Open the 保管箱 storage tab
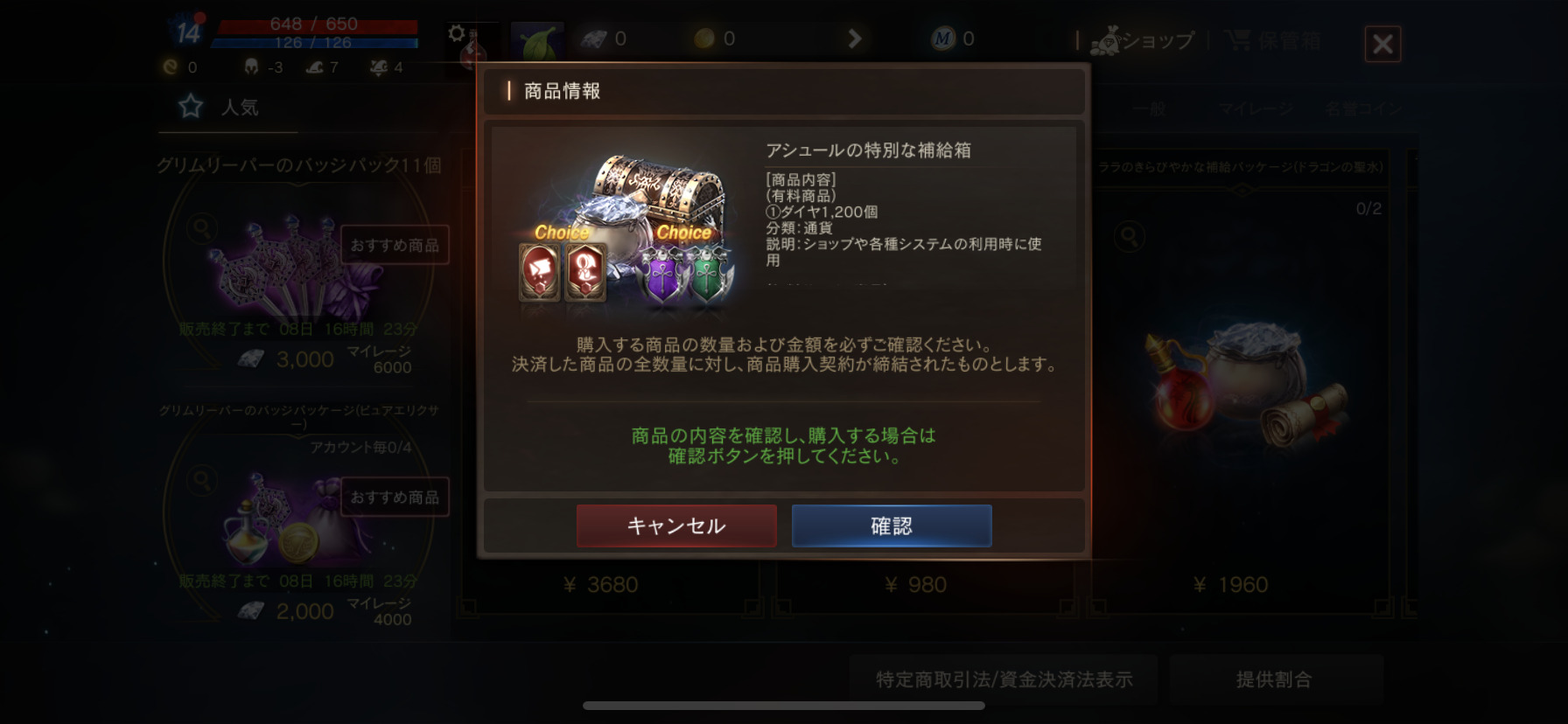Viewport: 1568px width, 724px height. [1274, 40]
